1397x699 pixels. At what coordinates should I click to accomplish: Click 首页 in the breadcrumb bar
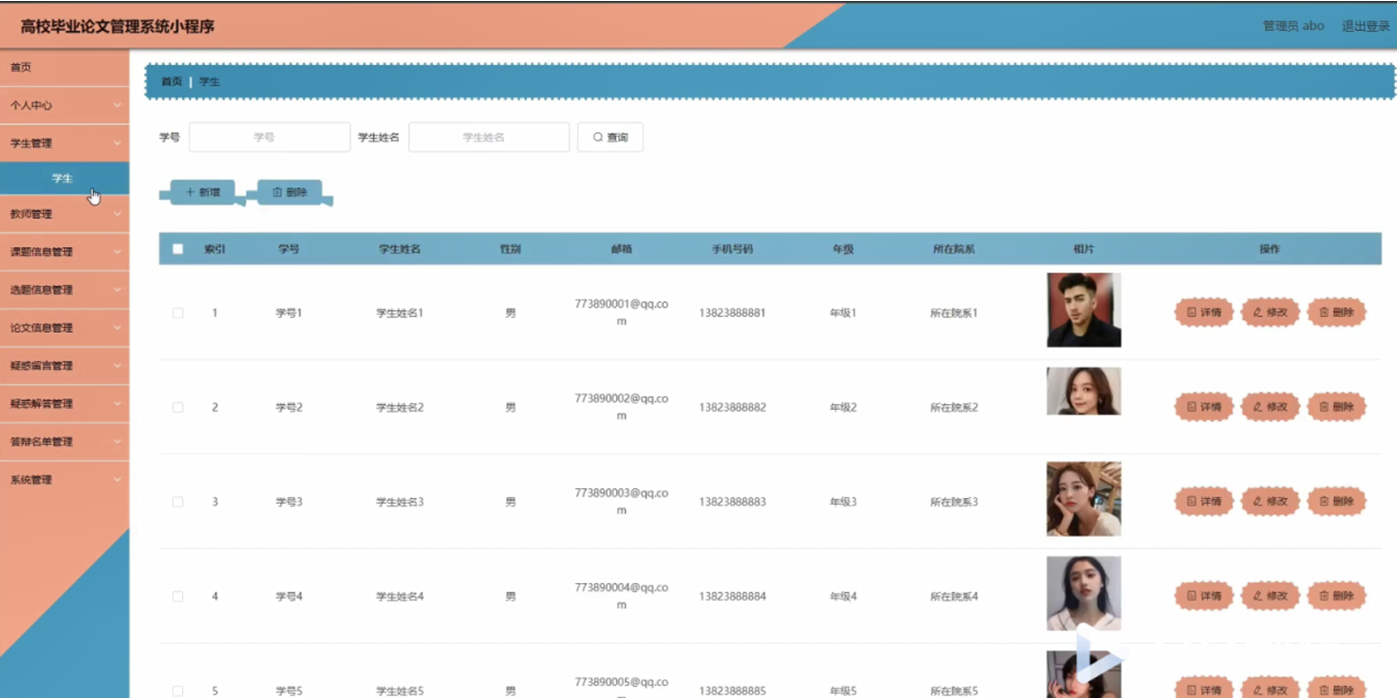tap(172, 82)
